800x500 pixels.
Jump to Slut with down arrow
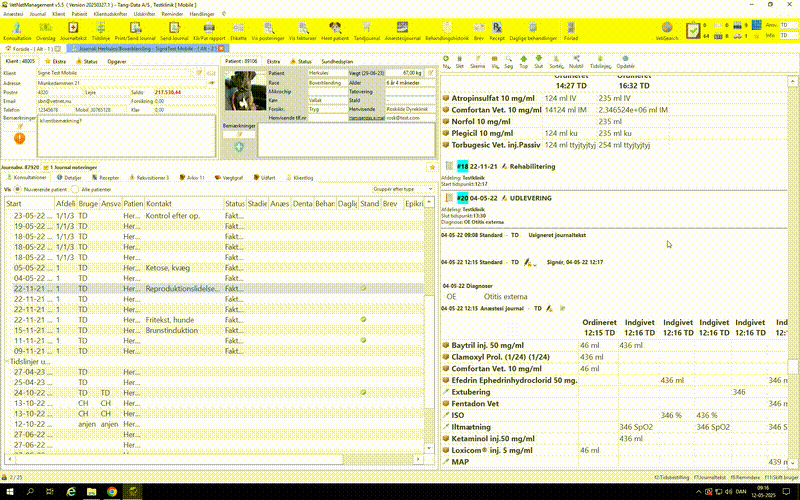(x=538, y=62)
